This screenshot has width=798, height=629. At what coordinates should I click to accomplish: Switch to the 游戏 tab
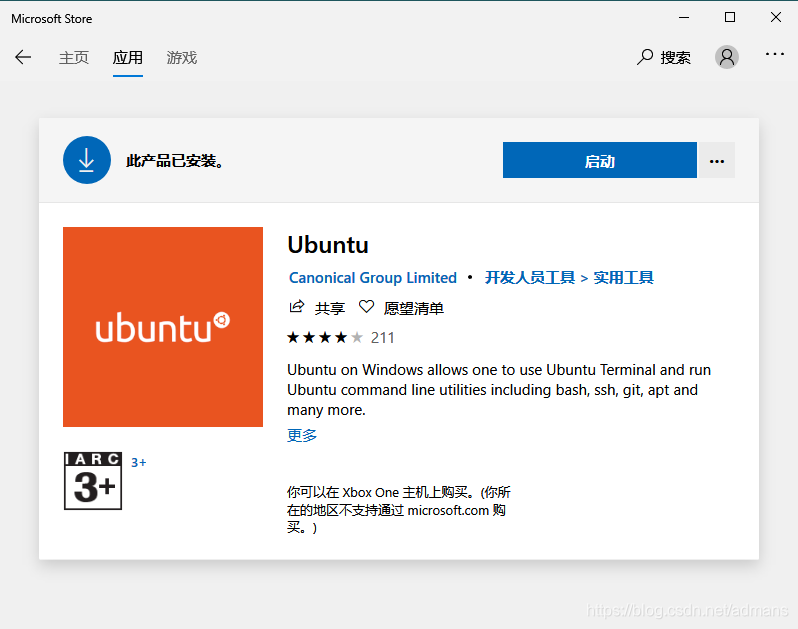tap(182, 58)
